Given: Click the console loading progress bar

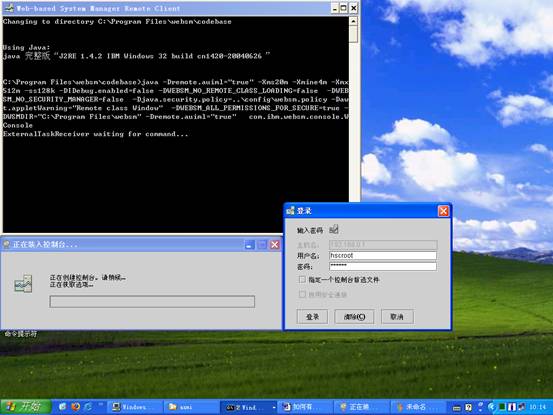Looking at the screenshot, I should [x=152, y=301].
